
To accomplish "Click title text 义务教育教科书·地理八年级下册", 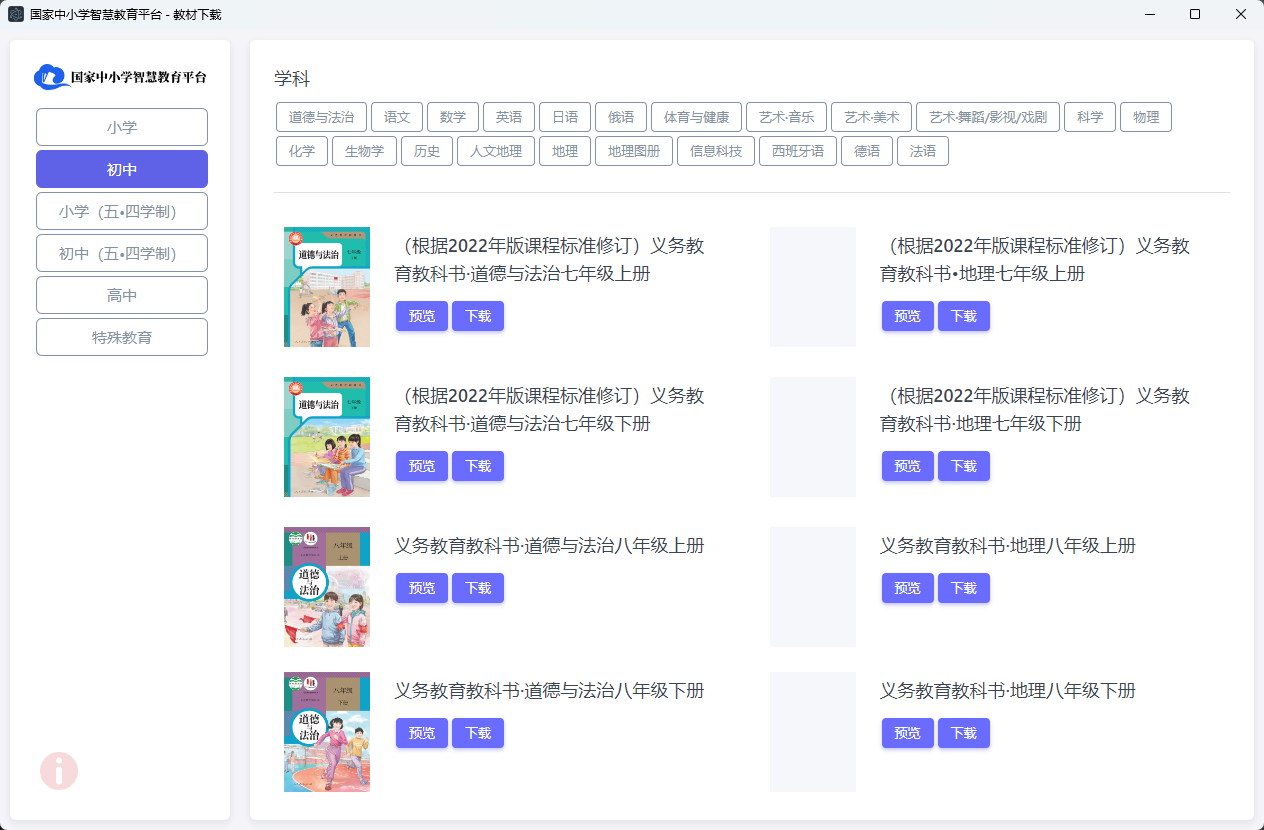I will point(1008,691).
